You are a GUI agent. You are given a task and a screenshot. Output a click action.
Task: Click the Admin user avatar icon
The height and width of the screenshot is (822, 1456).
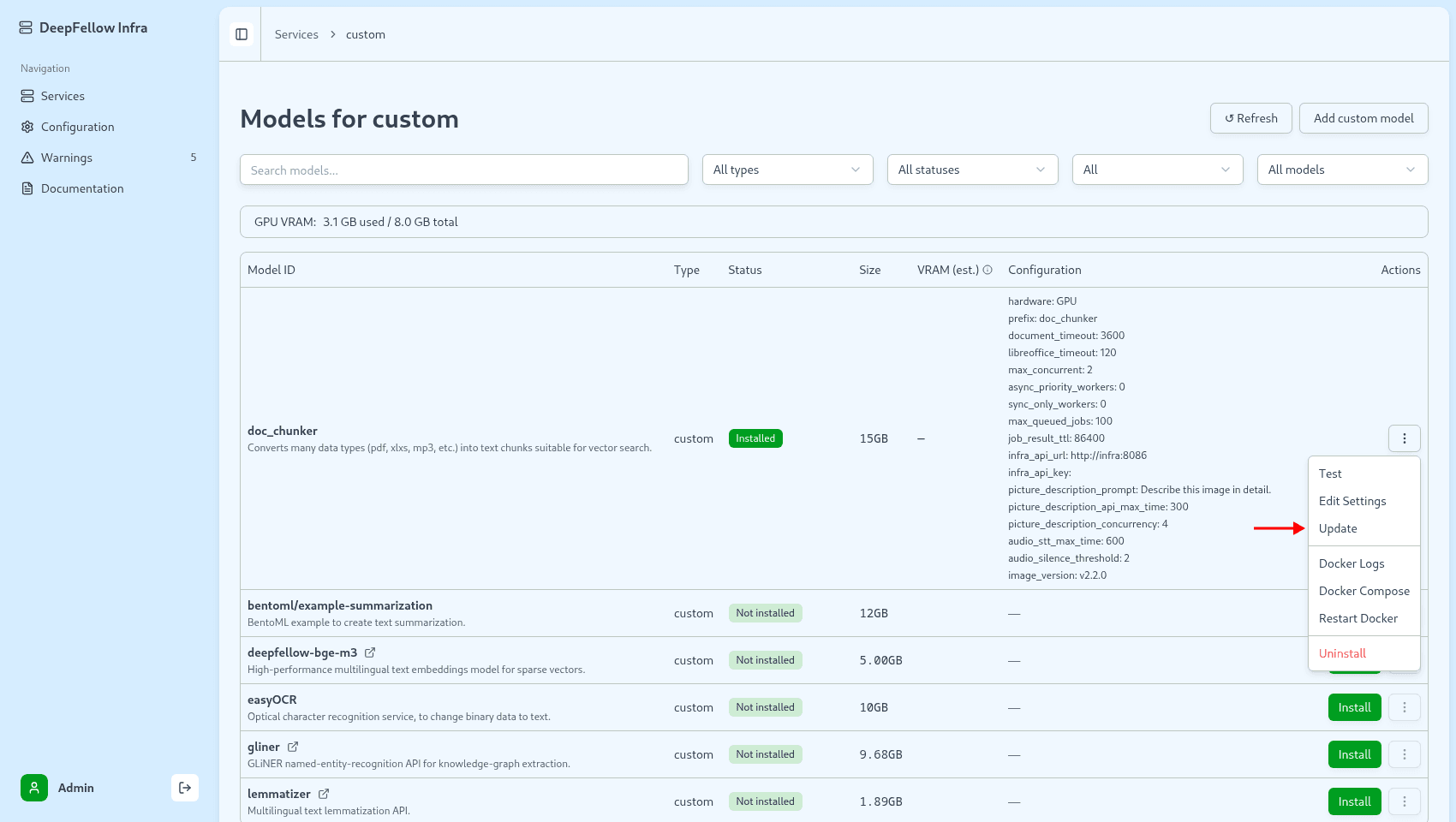34,788
